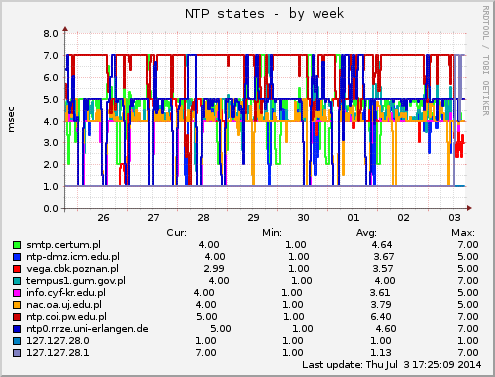Click the 8.0 y-axis tick label
Screen dimensions: 495x377
click(51, 33)
